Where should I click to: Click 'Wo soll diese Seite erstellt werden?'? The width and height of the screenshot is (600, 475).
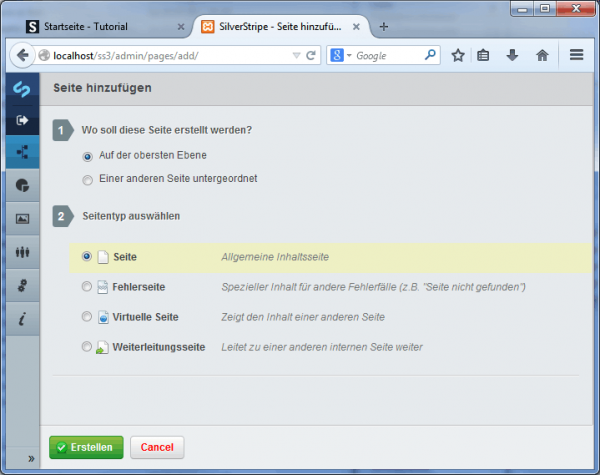tap(166, 130)
